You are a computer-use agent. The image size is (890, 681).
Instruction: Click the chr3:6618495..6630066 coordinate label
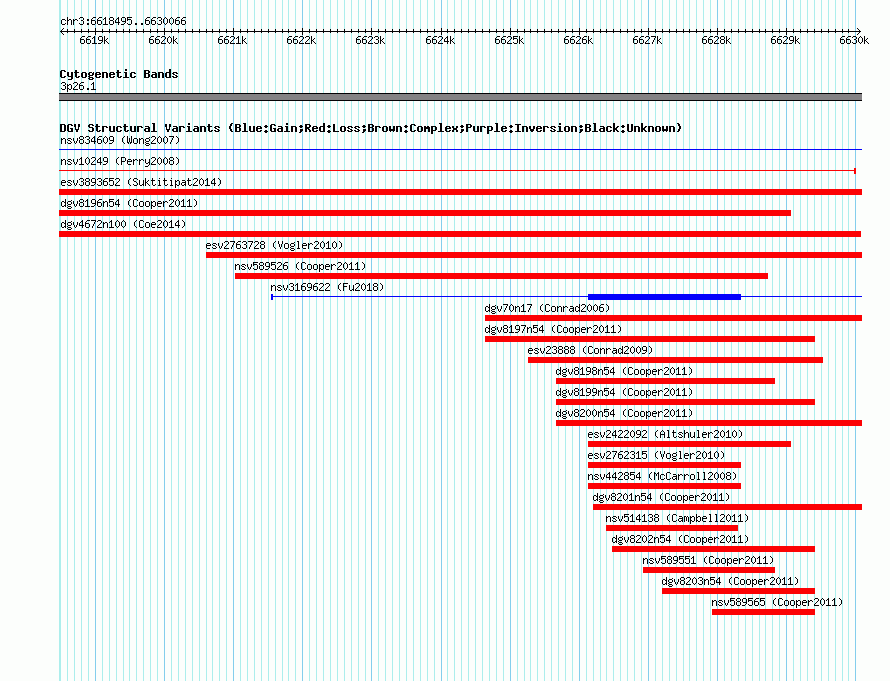pos(123,21)
